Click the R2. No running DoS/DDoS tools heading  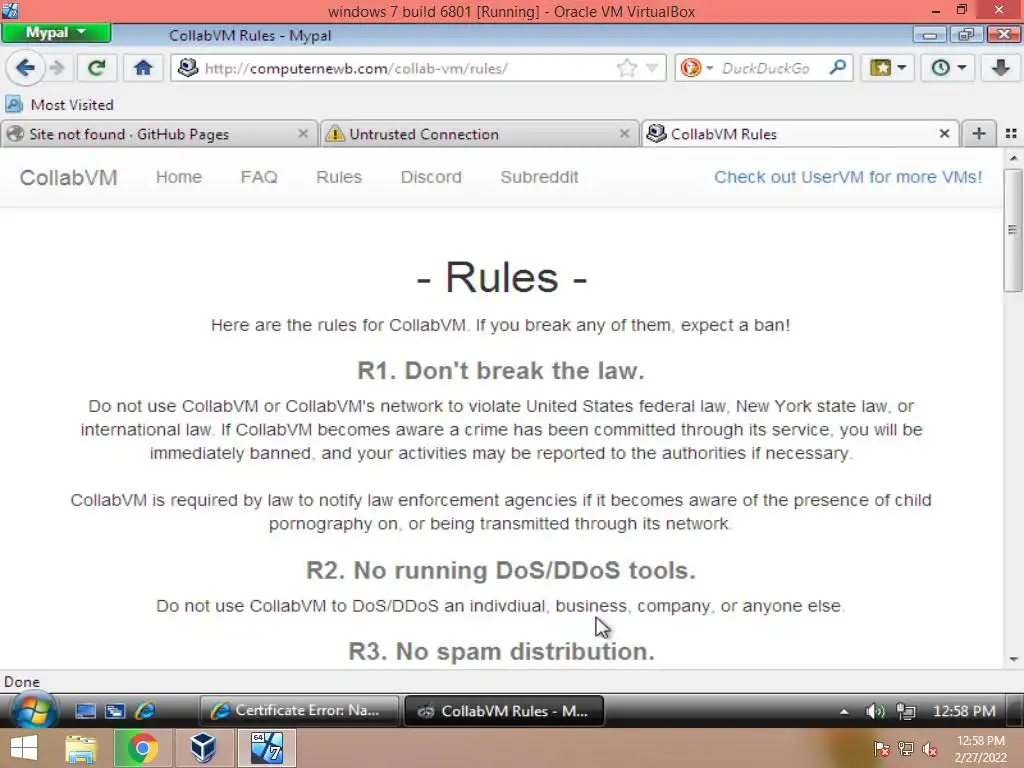pyautogui.click(x=501, y=570)
